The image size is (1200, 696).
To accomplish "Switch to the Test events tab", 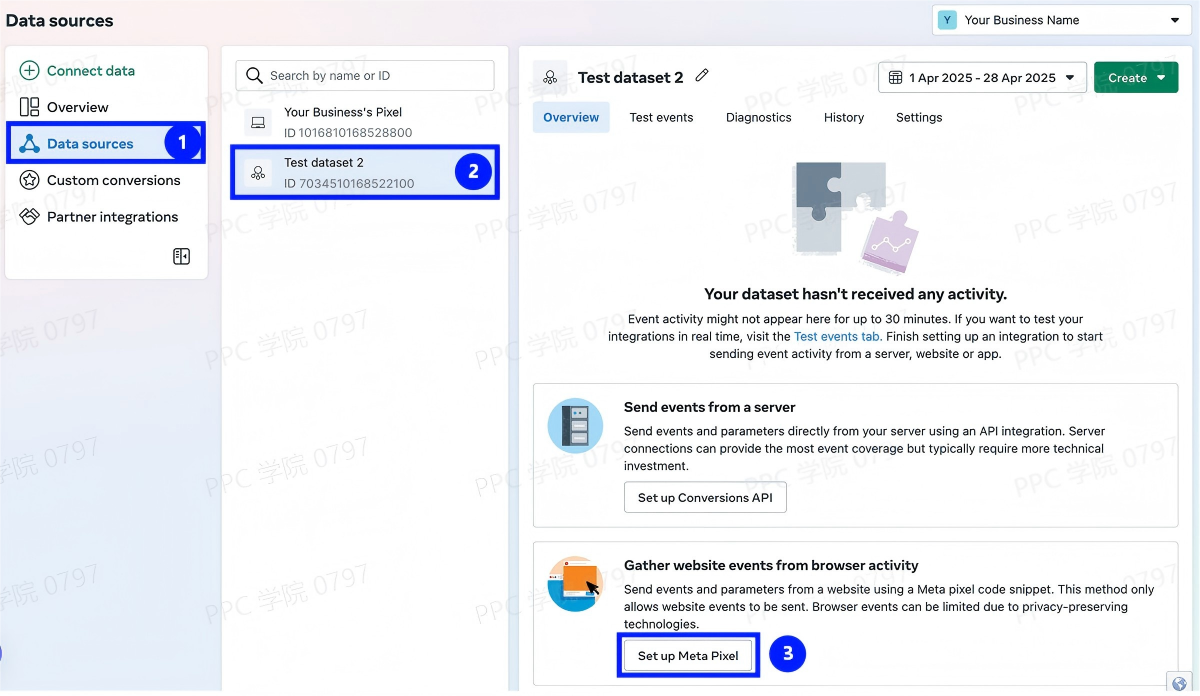I will pyautogui.click(x=661, y=117).
